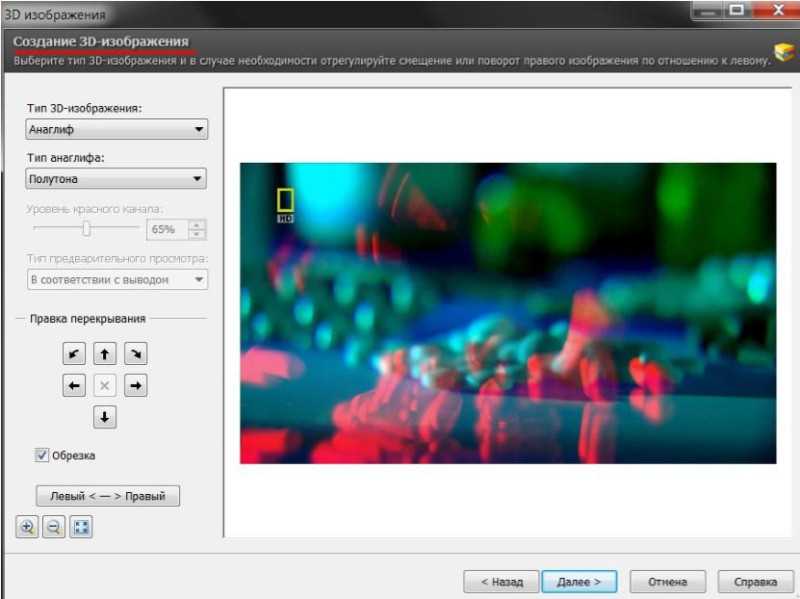Go back with the Назад button

(501, 582)
